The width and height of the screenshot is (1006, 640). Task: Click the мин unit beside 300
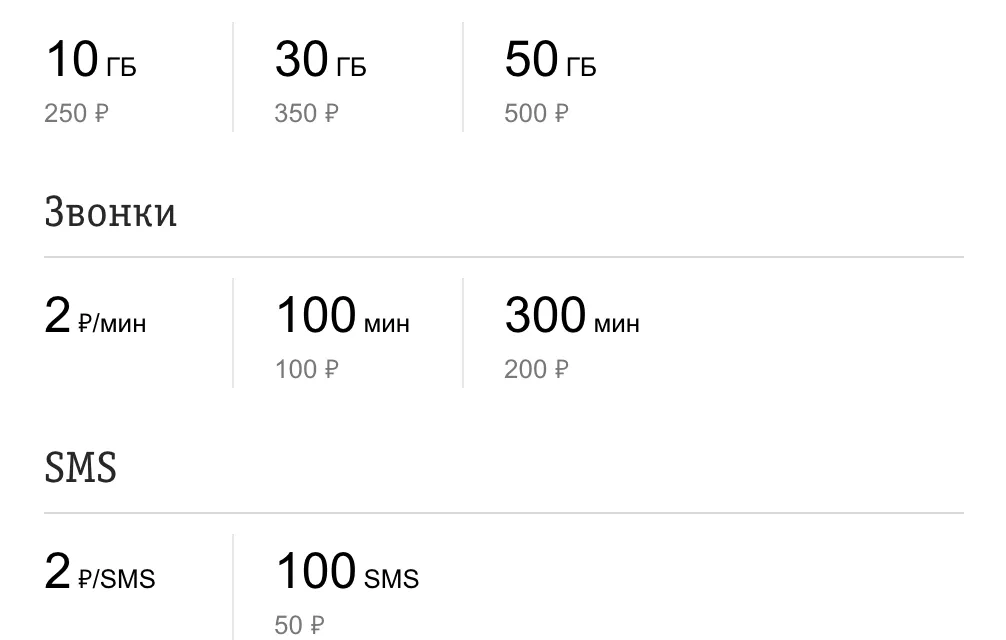click(616, 325)
